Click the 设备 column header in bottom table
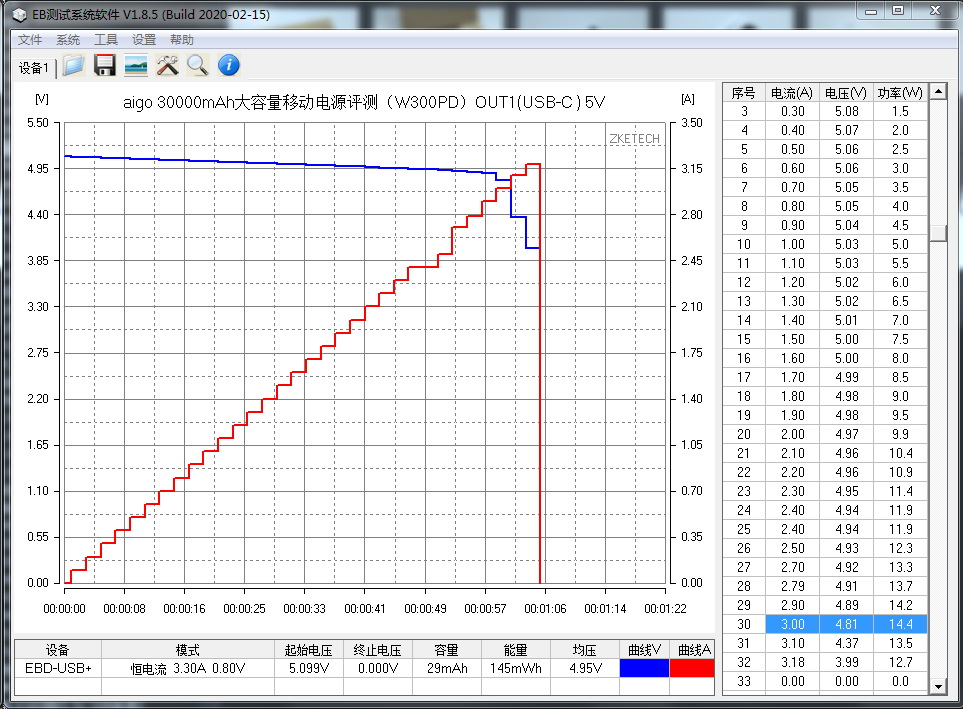 tap(58, 649)
